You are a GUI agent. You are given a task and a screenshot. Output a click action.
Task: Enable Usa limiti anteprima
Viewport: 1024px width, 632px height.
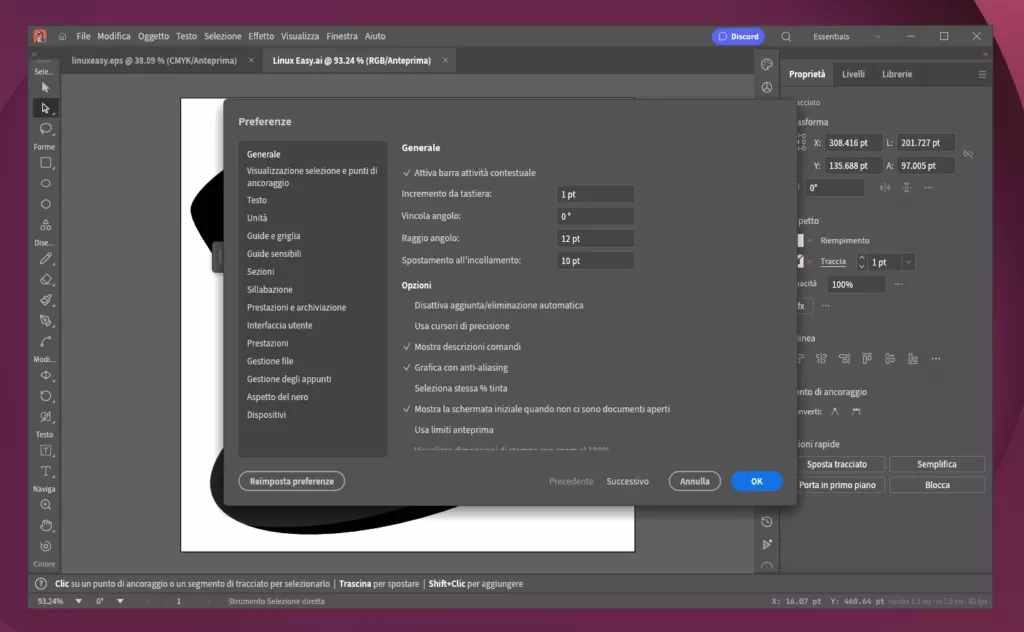pyautogui.click(x=454, y=430)
